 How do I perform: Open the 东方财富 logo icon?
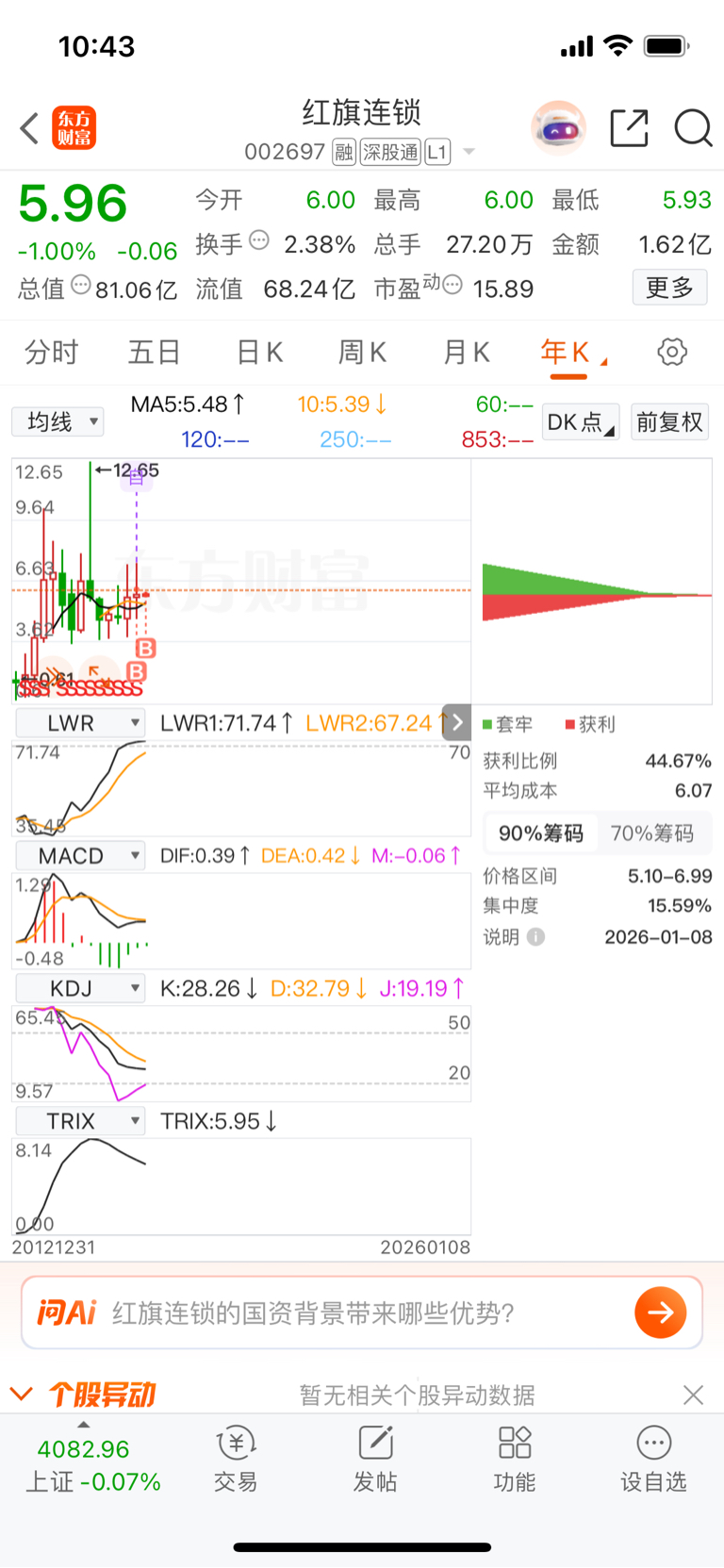[x=74, y=128]
